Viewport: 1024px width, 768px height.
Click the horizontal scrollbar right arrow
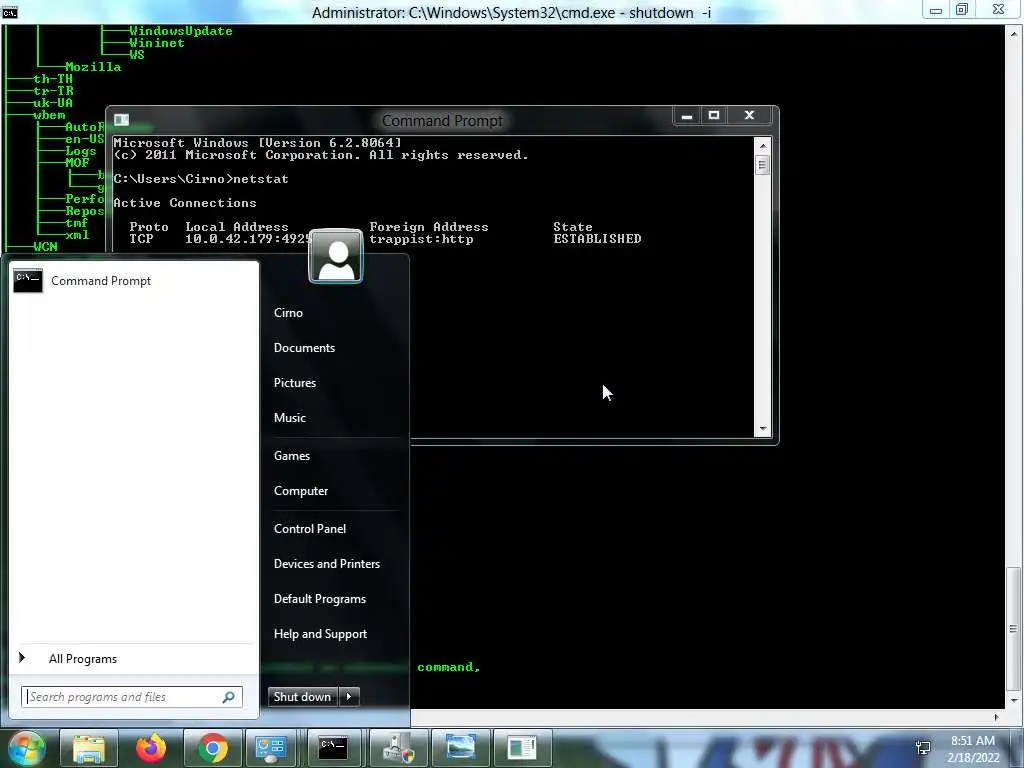(x=996, y=717)
